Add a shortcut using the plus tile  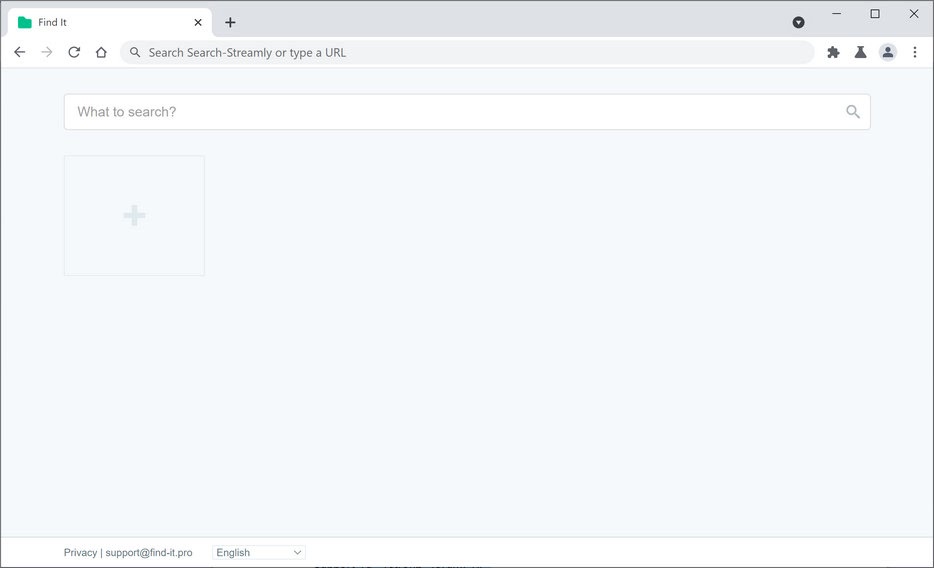coord(134,216)
